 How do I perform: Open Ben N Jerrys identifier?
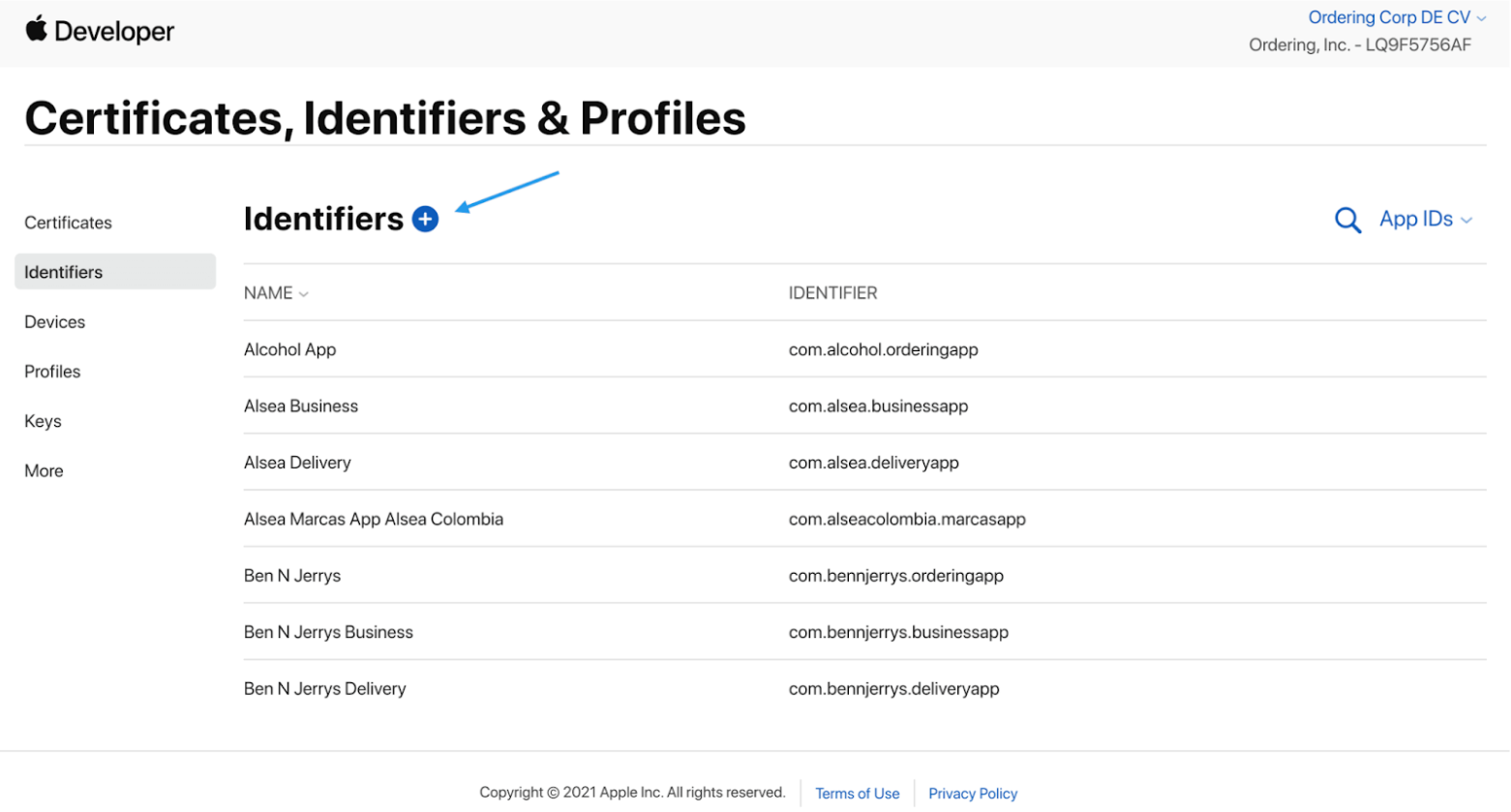tap(292, 576)
